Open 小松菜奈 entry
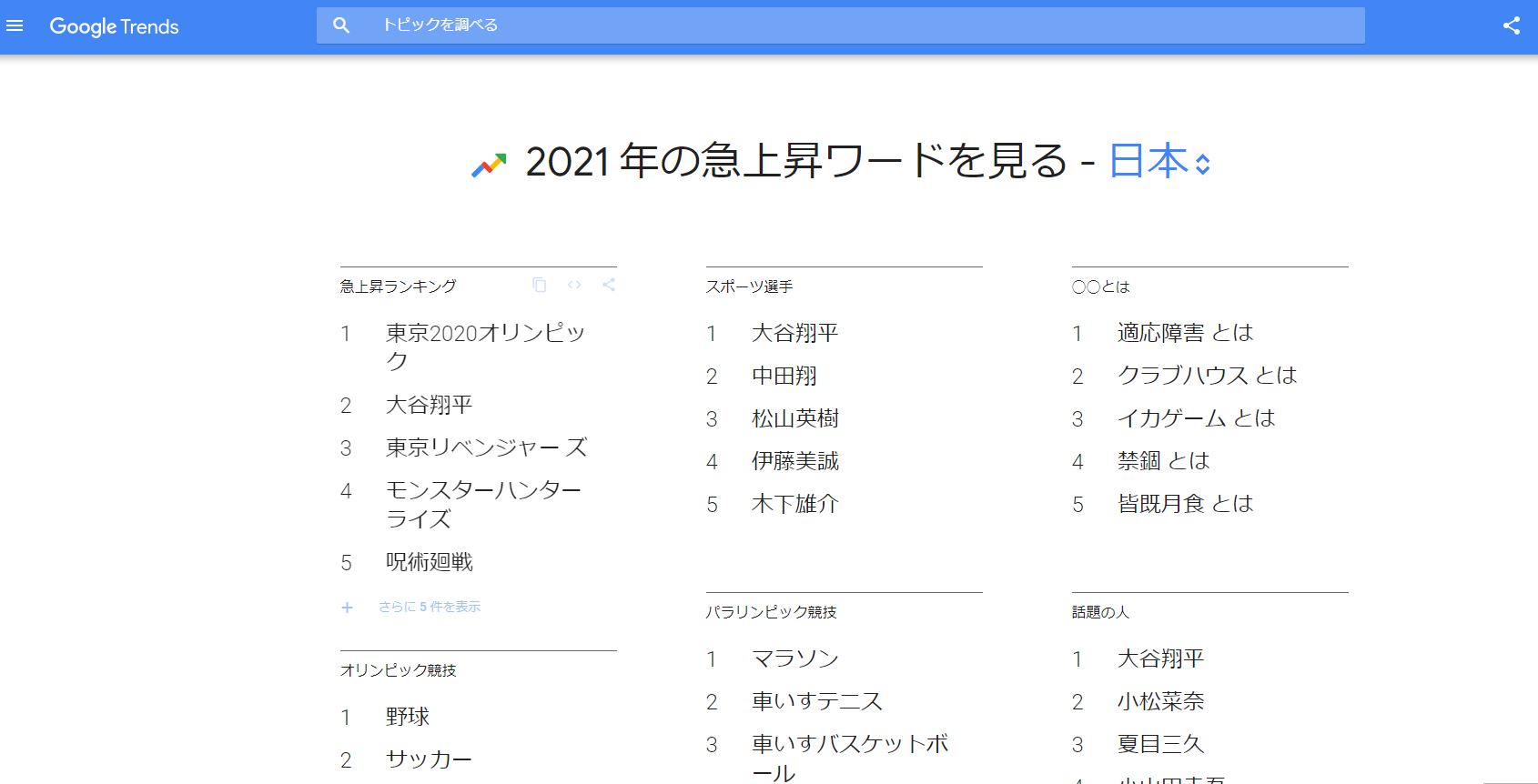The height and width of the screenshot is (784, 1538). (x=1161, y=701)
